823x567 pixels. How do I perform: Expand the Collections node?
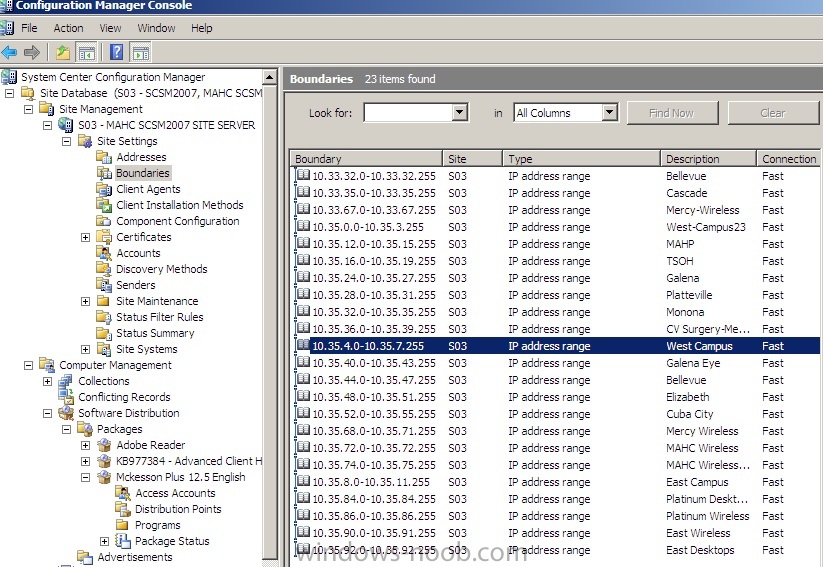47,381
